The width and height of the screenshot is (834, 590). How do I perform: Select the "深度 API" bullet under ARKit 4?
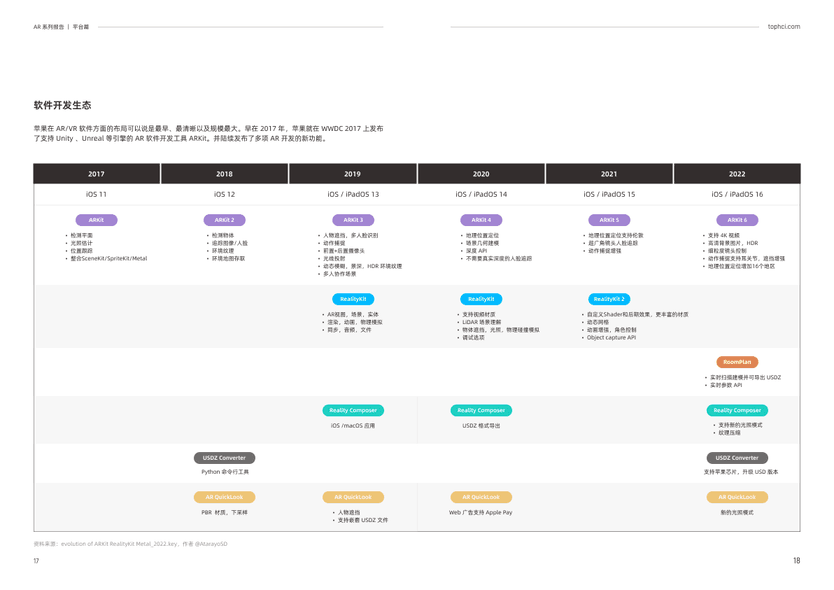477,251
